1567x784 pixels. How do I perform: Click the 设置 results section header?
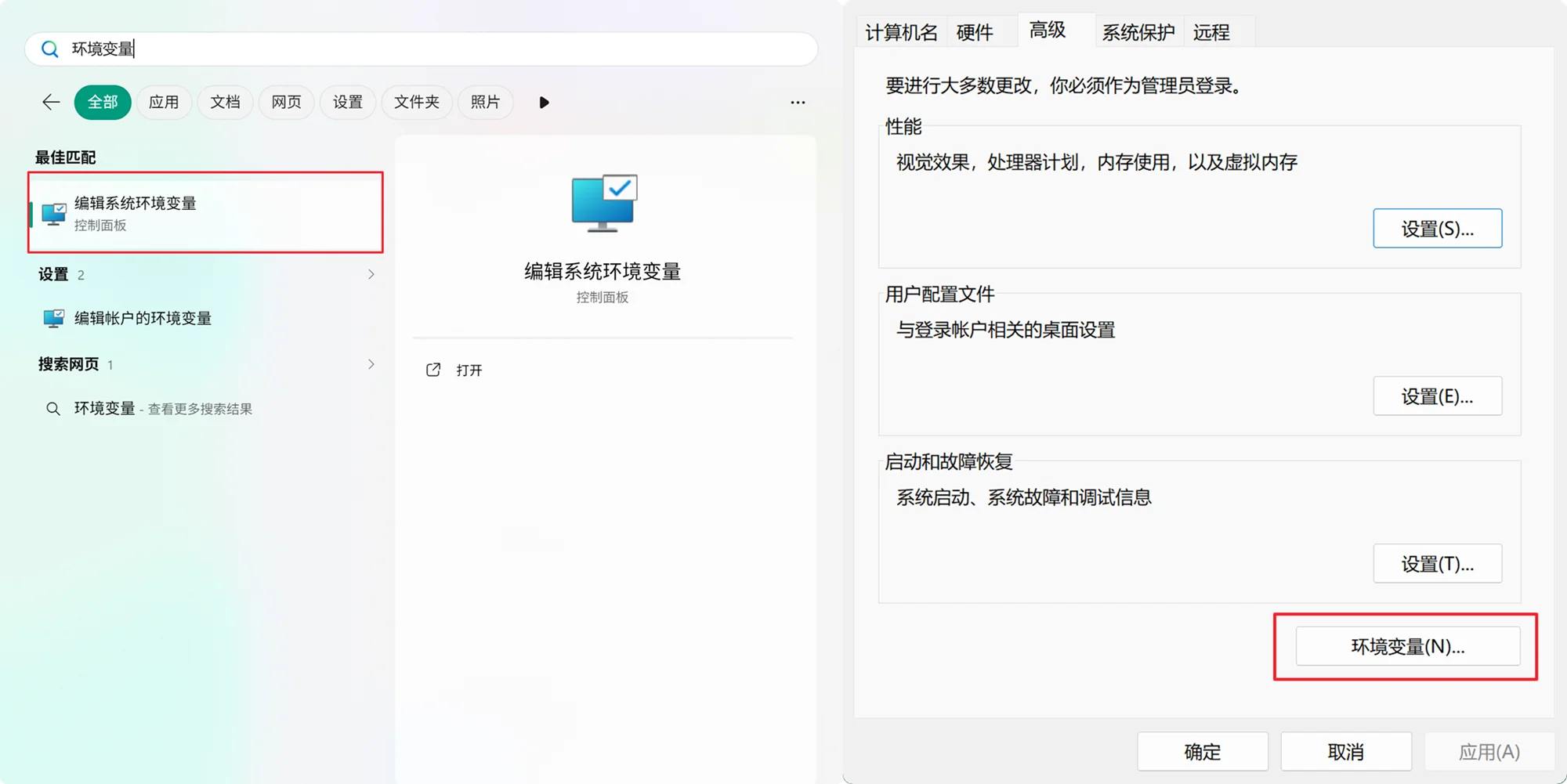coord(53,274)
